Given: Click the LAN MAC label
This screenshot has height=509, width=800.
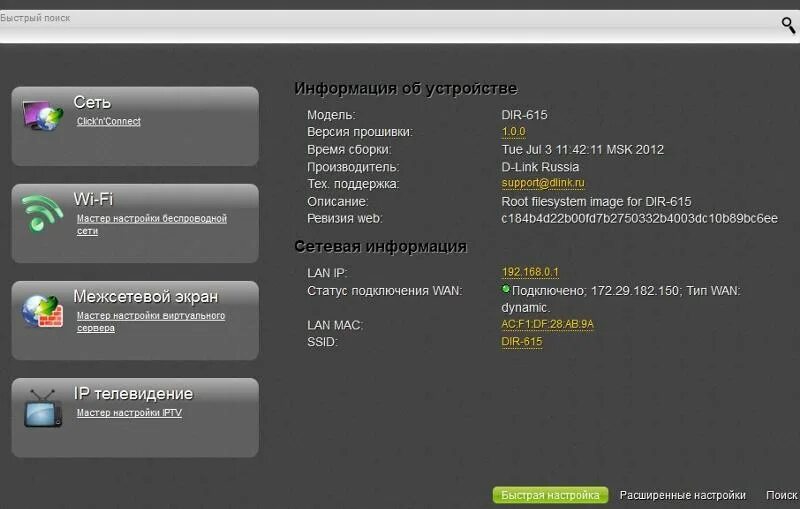Looking at the screenshot, I should (335, 325).
